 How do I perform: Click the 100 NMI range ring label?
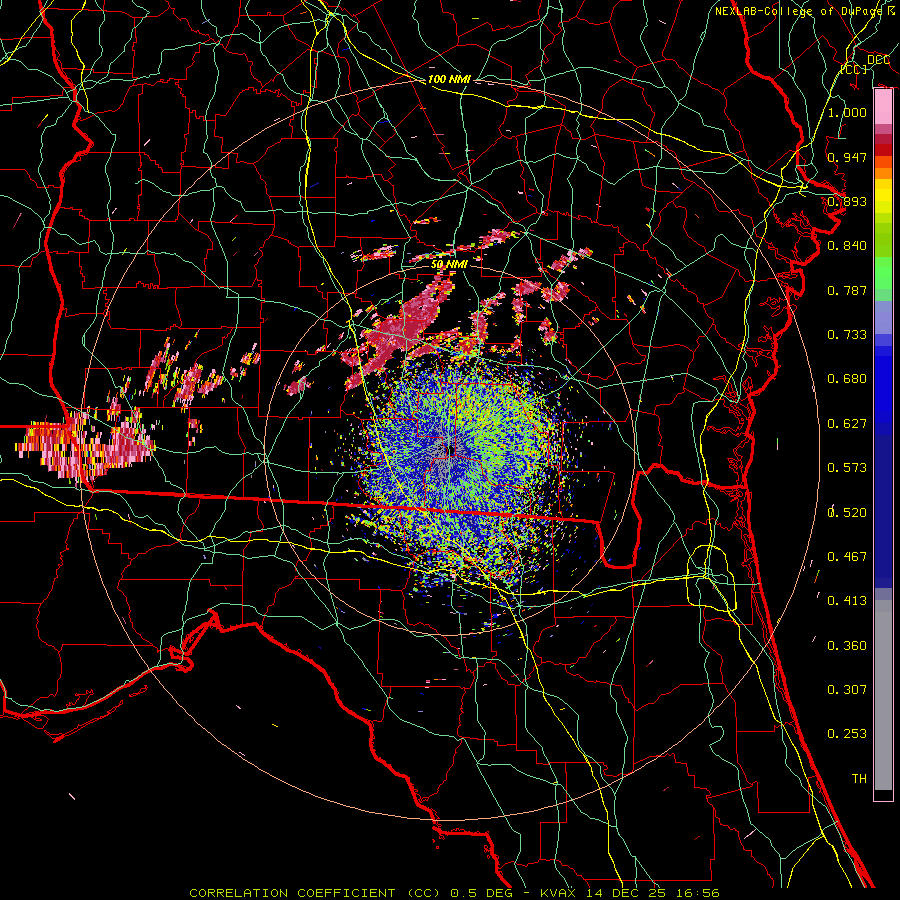tap(449, 79)
